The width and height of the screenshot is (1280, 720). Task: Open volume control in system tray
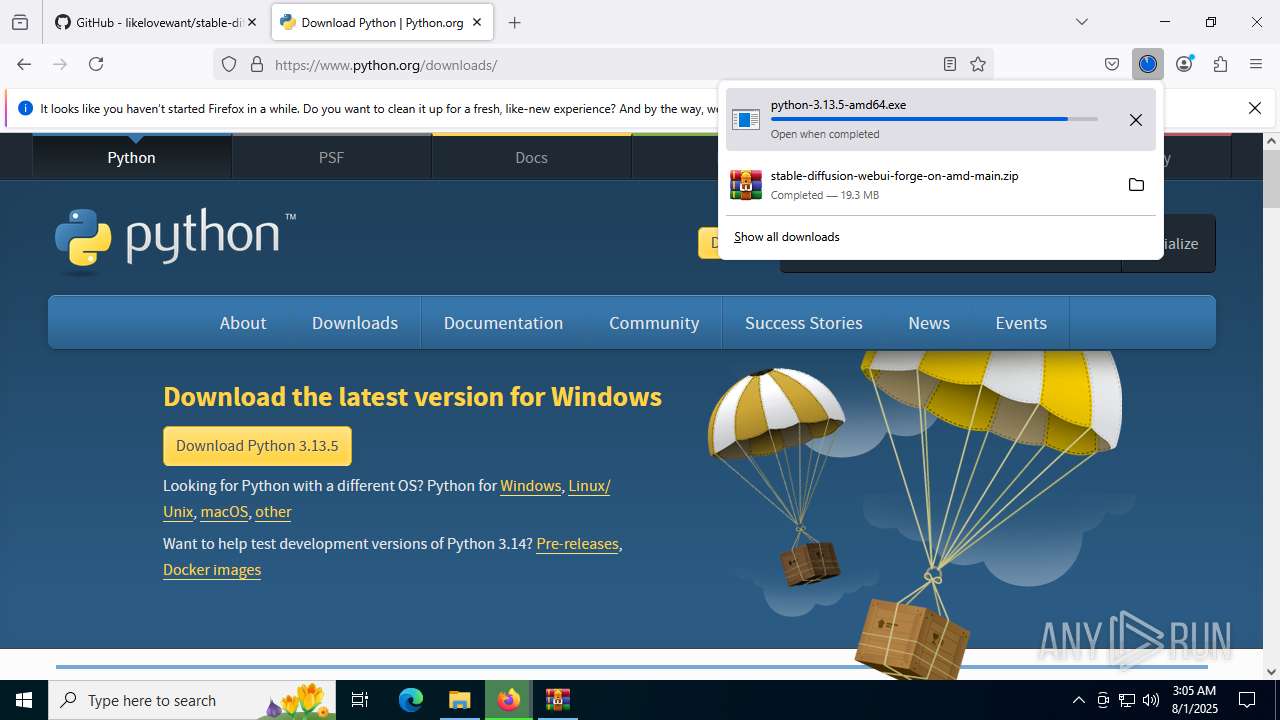point(1151,700)
